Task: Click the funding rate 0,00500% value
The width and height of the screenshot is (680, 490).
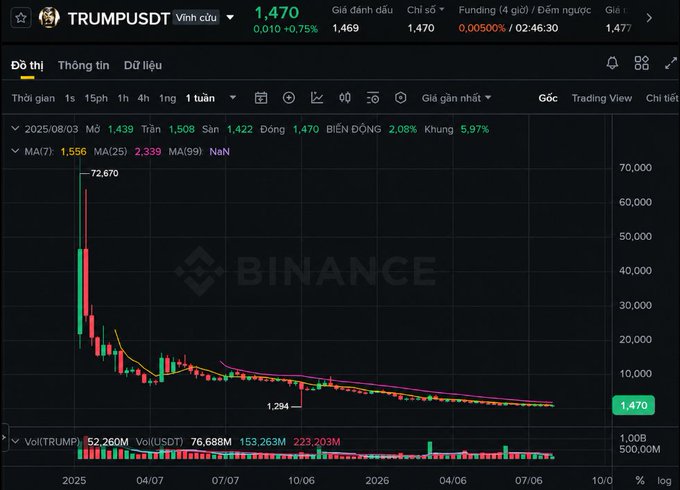Action: click(x=482, y=28)
